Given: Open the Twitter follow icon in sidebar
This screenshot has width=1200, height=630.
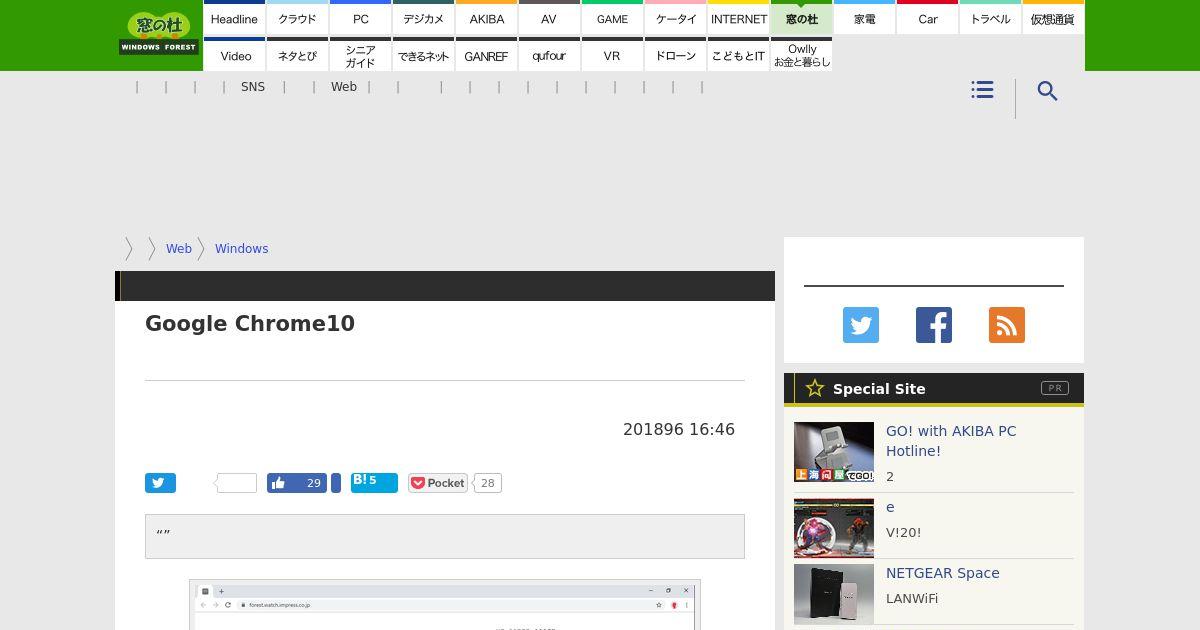Looking at the screenshot, I should 861,325.
